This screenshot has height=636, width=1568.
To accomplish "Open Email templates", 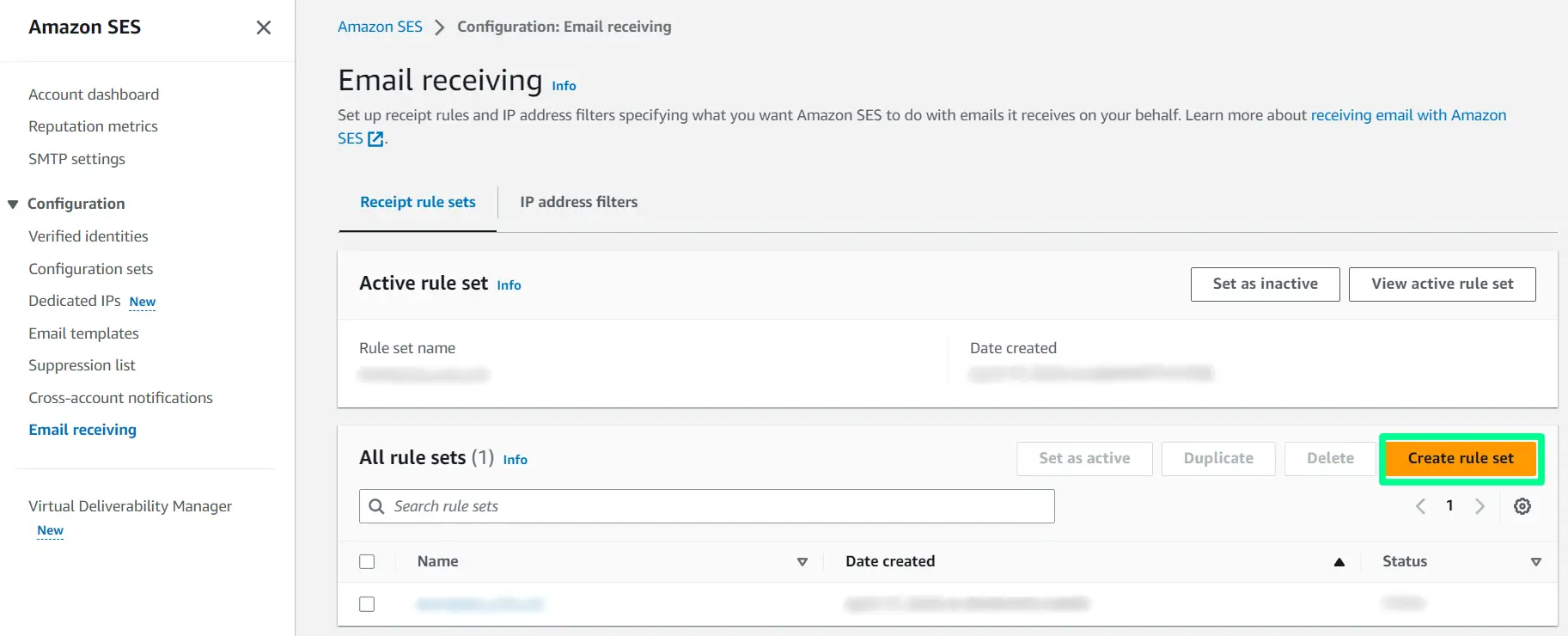I will point(83,333).
